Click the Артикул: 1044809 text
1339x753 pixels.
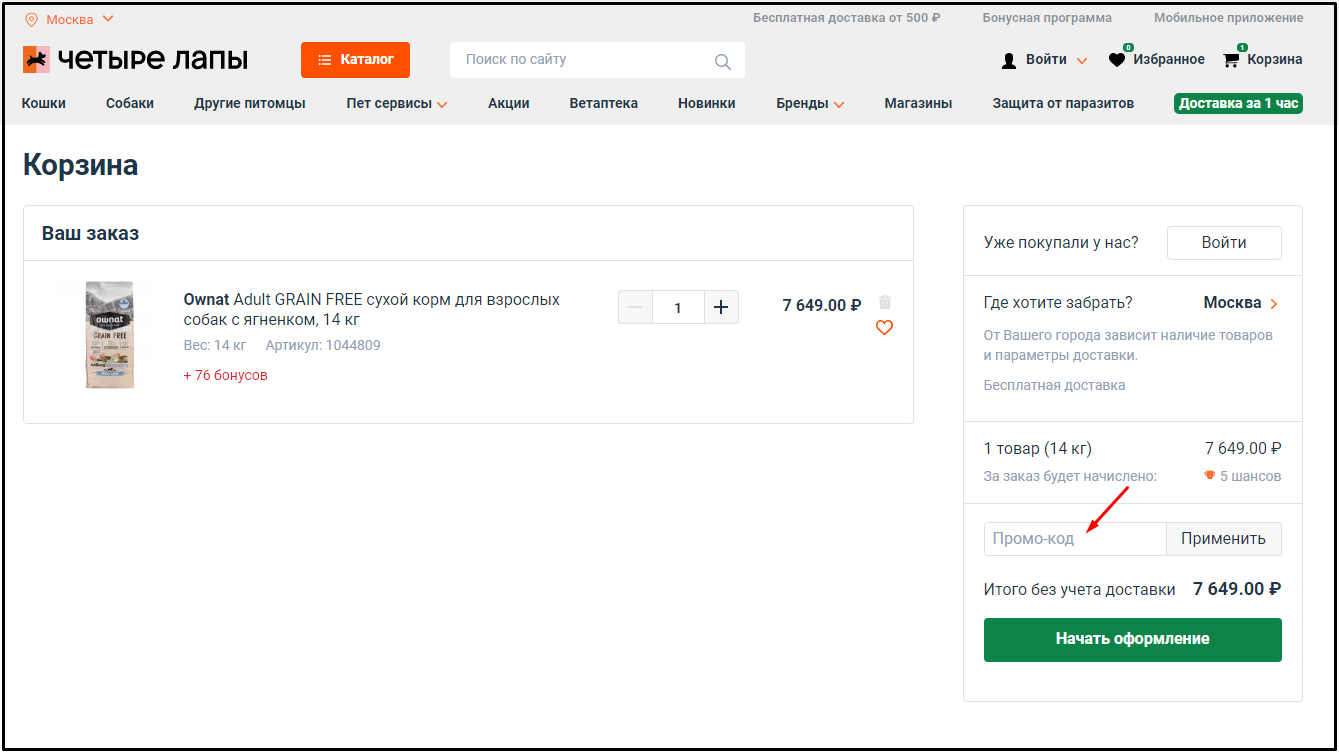[323, 346]
